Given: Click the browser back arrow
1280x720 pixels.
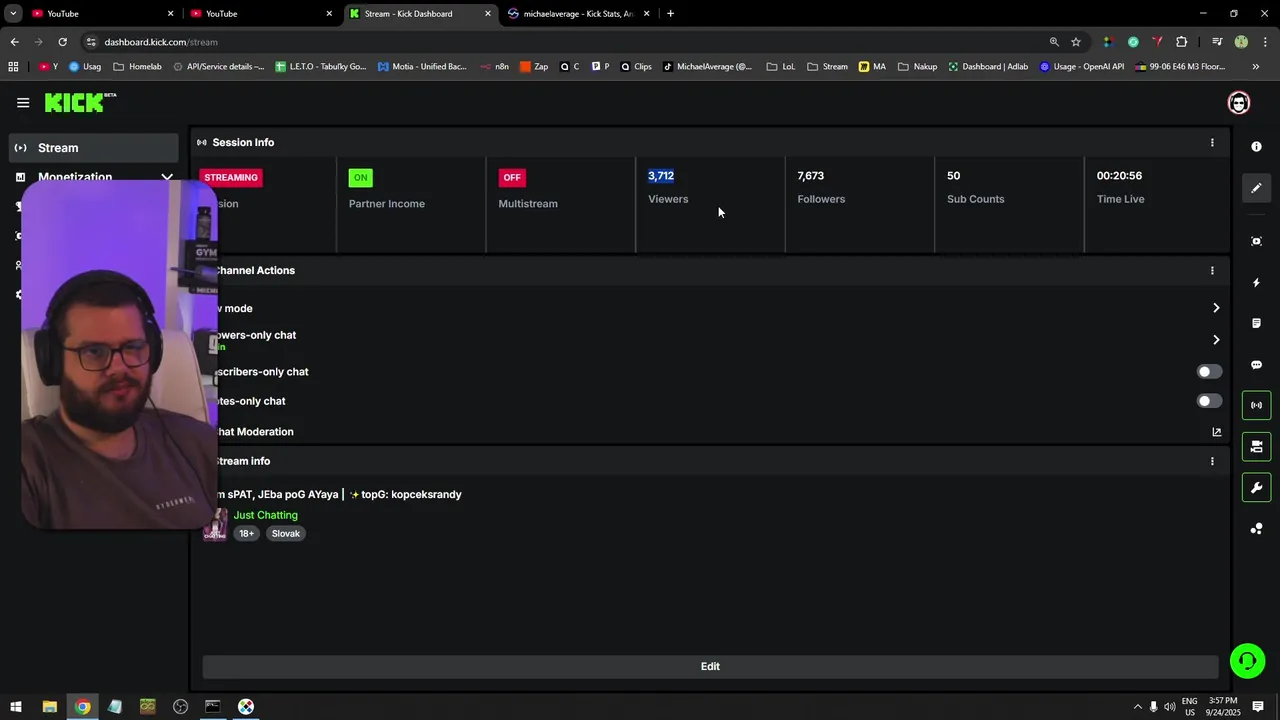Looking at the screenshot, I should 14,42.
